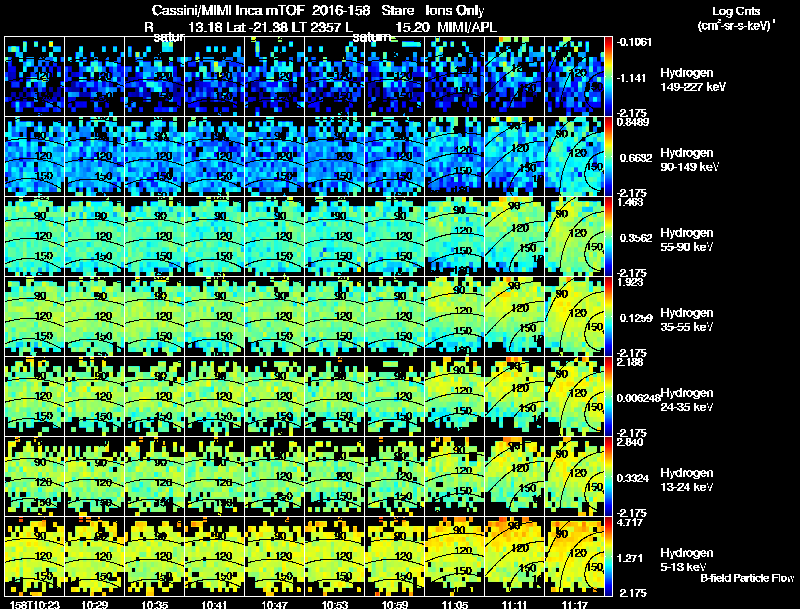Open the 5-13 keV panel at 11:11

click(515, 556)
